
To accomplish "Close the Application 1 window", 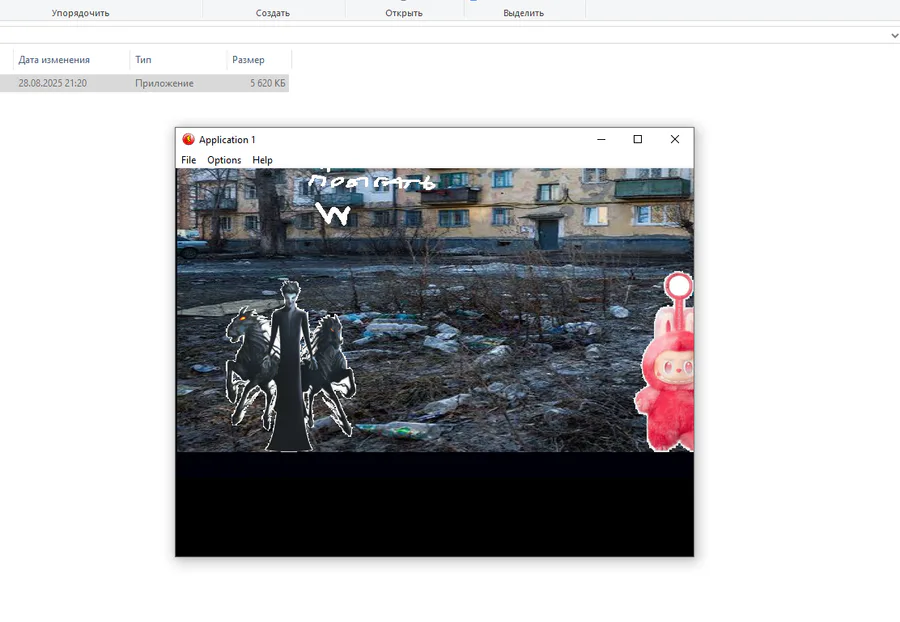I will (x=675, y=139).
